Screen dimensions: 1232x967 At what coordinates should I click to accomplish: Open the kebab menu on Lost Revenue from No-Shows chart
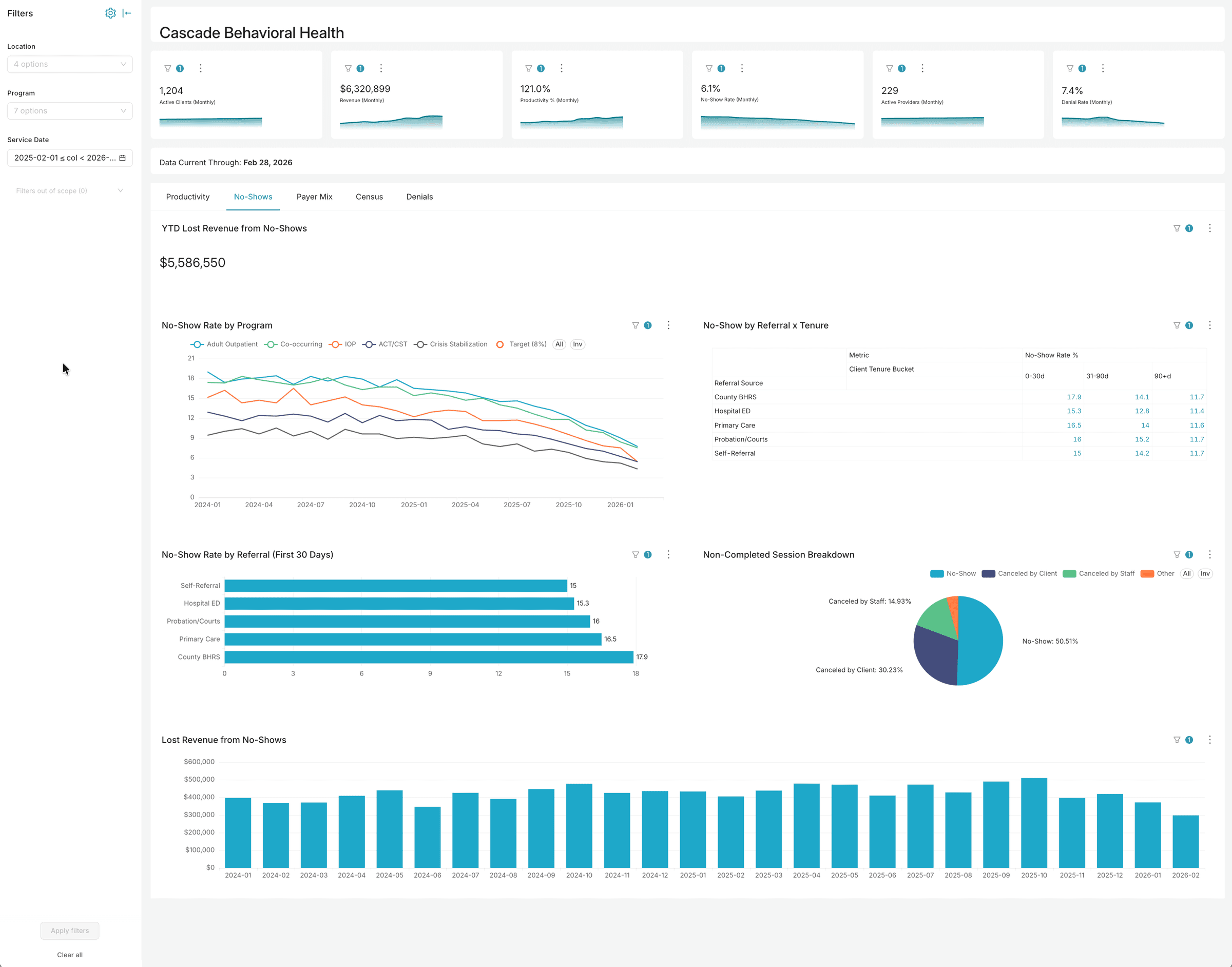click(x=1210, y=740)
